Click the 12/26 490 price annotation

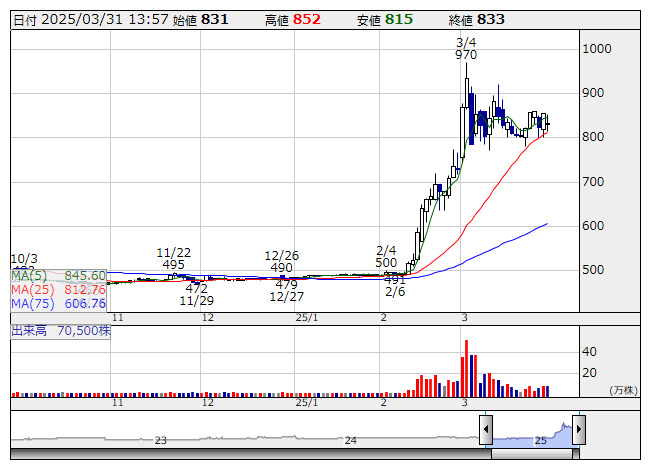[x=282, y=261]
